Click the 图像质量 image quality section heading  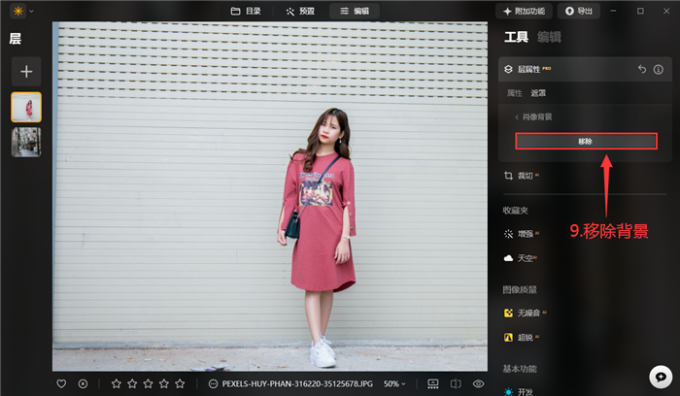520,289
